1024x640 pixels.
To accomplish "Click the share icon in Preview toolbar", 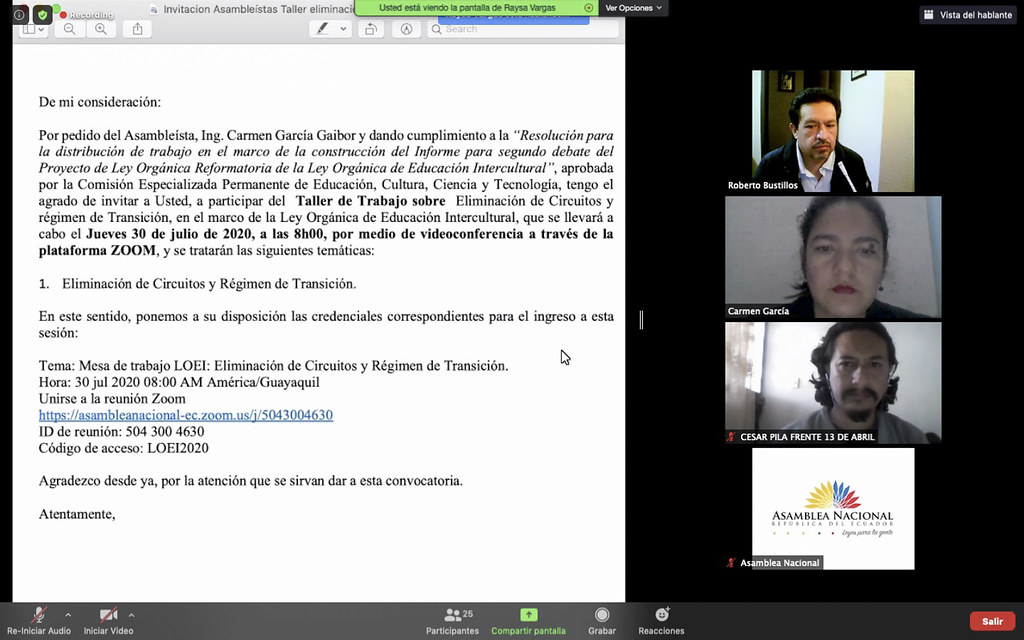I will pyautogui.click(x=137, y=29).
